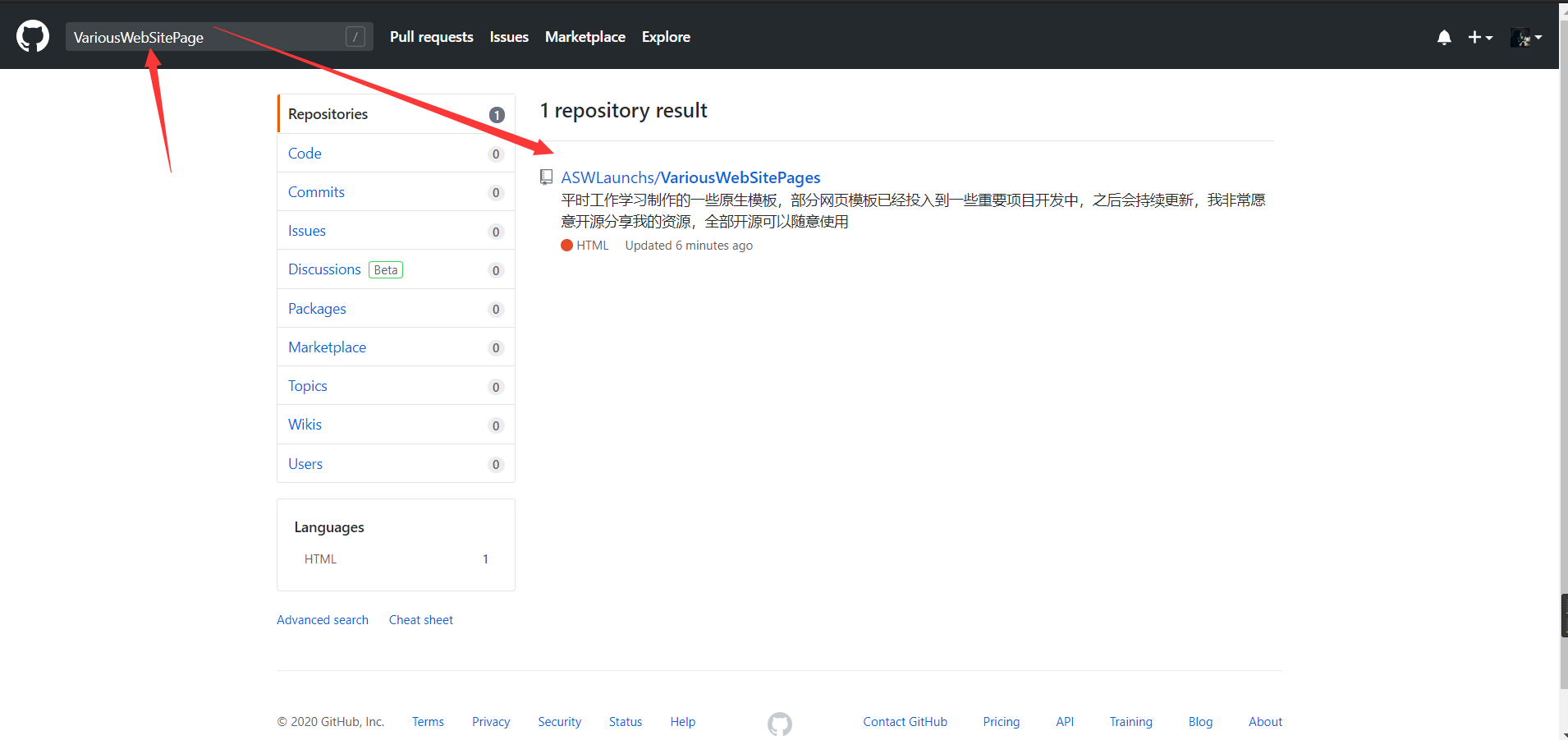Select the Repositories filter
The width and height of the screenshot is (1568, 740).
pos(397,114)
